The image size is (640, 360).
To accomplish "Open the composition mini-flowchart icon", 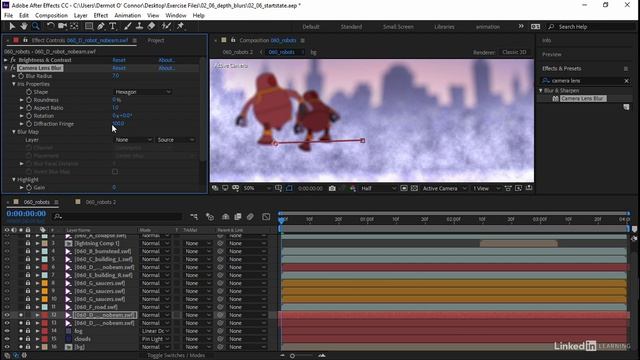I will click(194, 217).
